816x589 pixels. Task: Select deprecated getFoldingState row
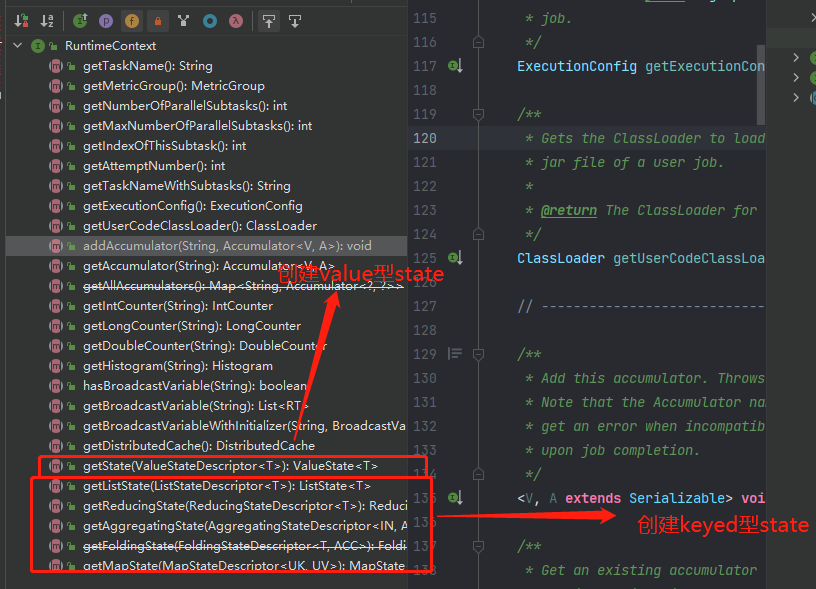pos(207,546)
